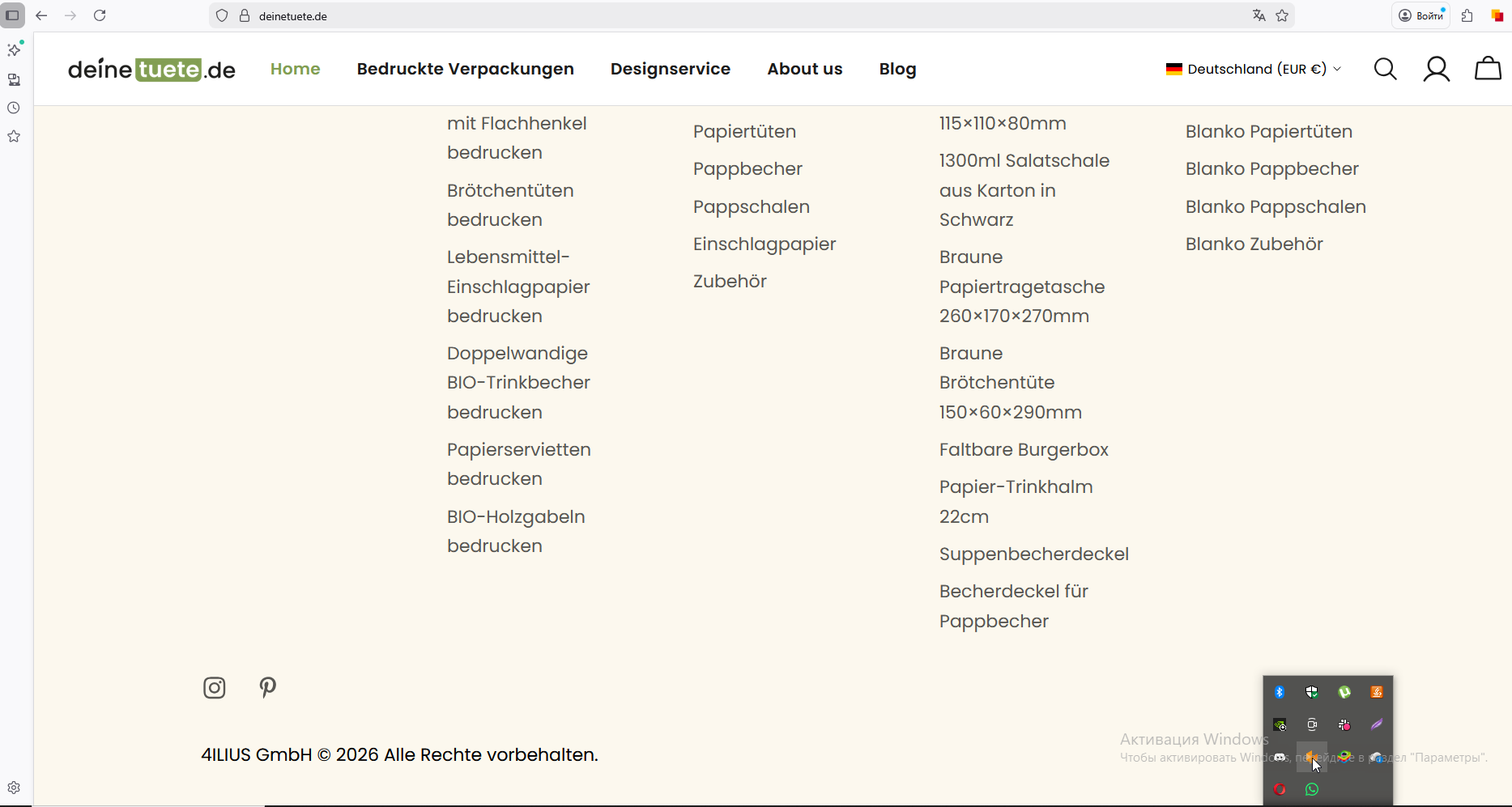Viewport: 1512px width, 807px height.
Task: Visit the Instagram page via footer icon
Action: pyautogui.click(x=214, y=687)
